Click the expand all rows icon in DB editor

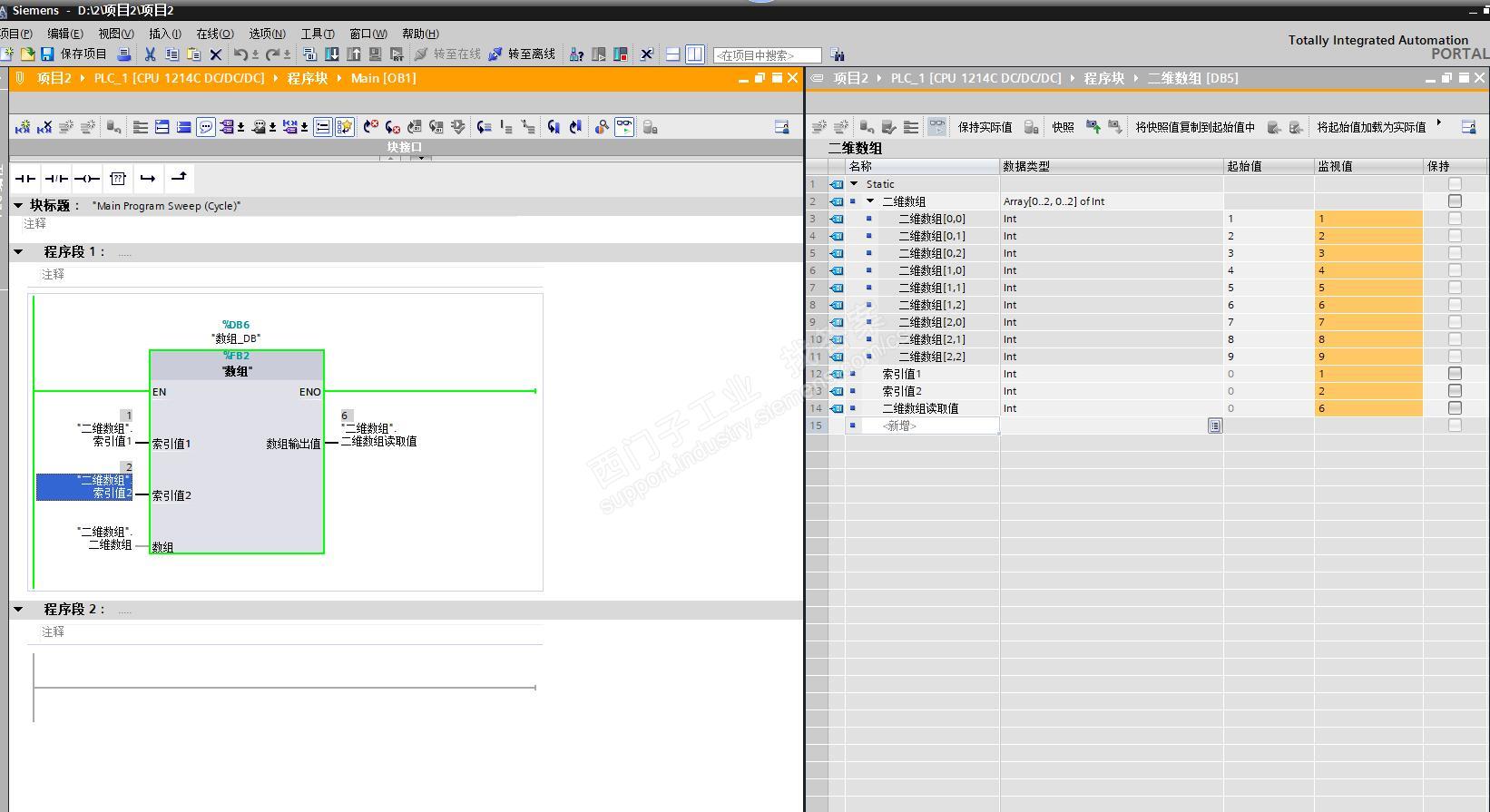(x=911, y=127)
